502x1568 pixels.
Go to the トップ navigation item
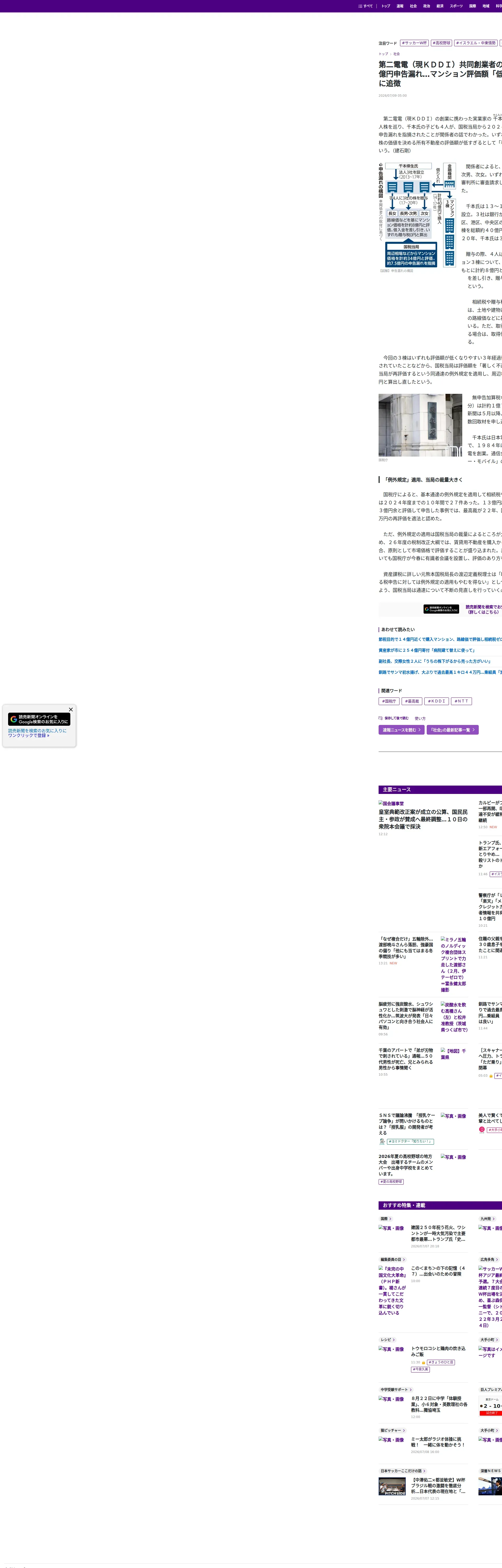coord(386,6)
